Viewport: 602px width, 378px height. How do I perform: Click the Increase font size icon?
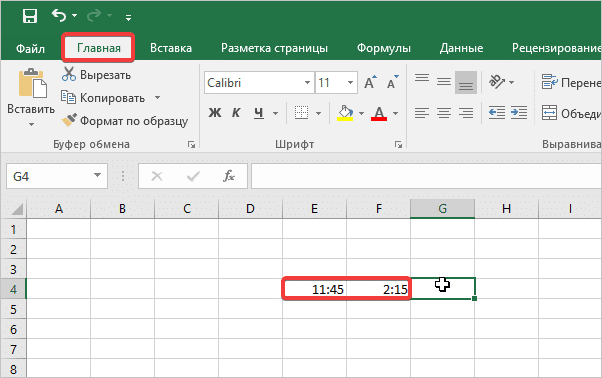pos(370,82)
